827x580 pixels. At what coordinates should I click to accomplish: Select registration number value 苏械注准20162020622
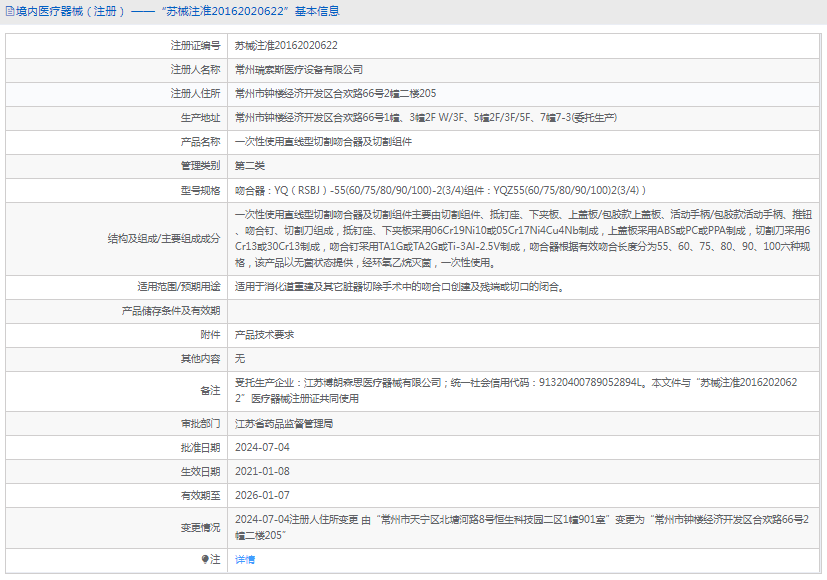click(286, 45)
